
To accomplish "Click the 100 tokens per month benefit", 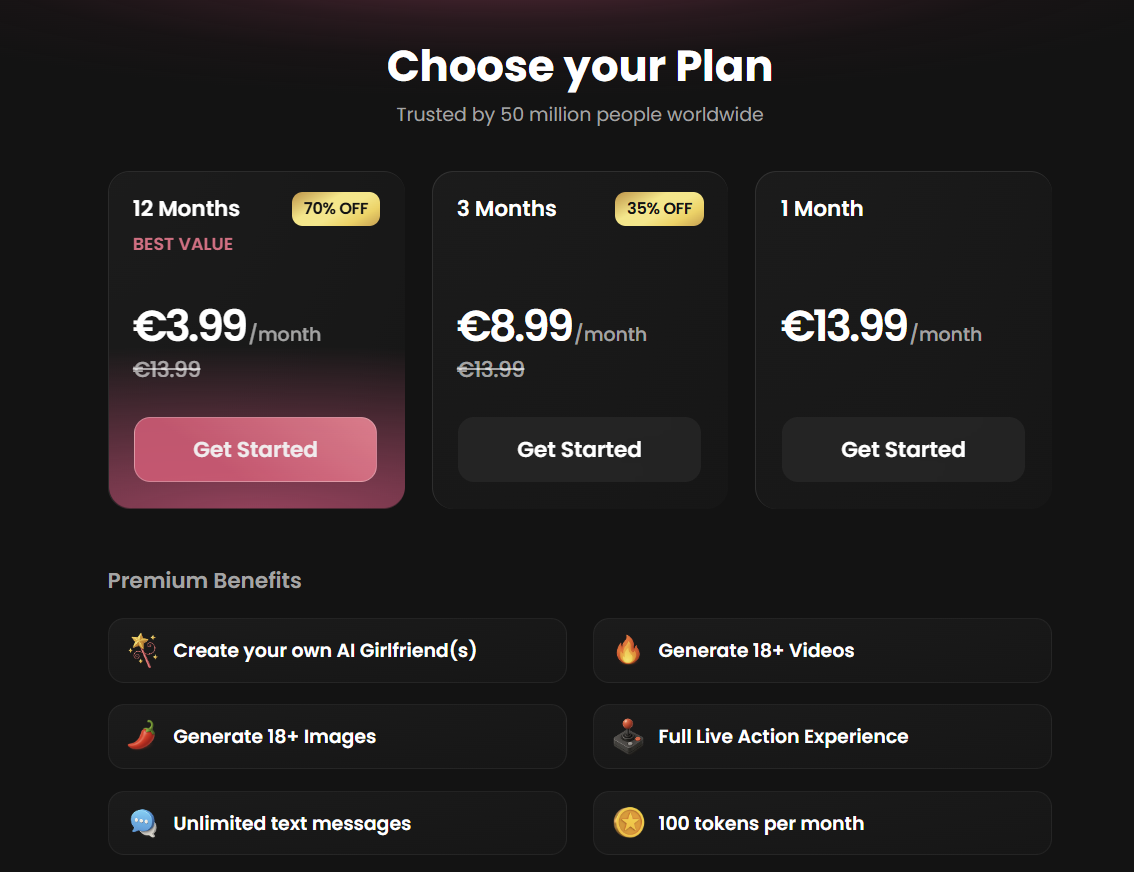I will tap(761, 824).
